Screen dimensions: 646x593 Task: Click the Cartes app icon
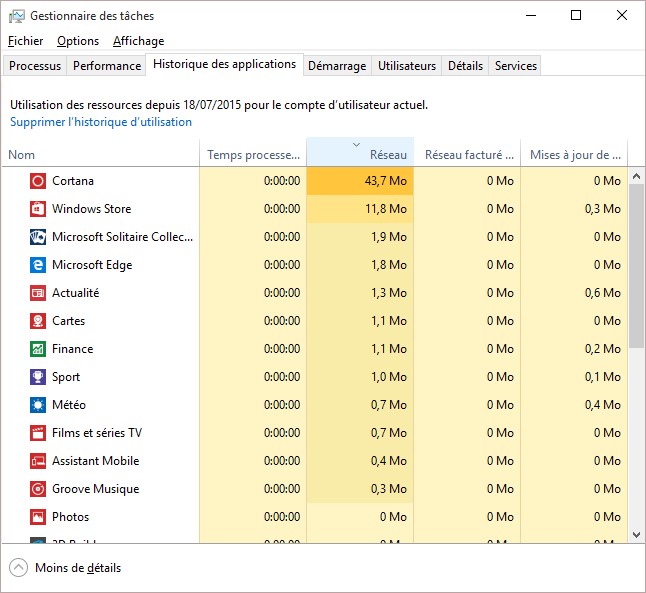(37, 321)
